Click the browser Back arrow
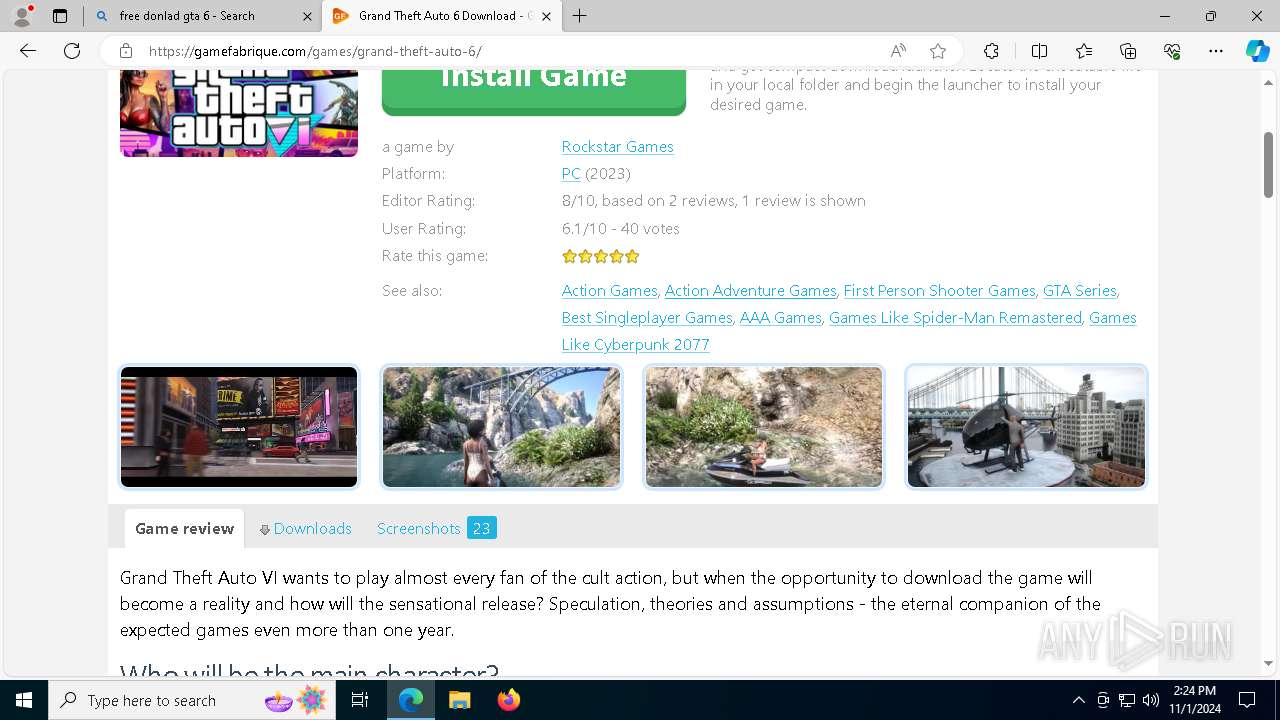 click(x=28, y=51)
